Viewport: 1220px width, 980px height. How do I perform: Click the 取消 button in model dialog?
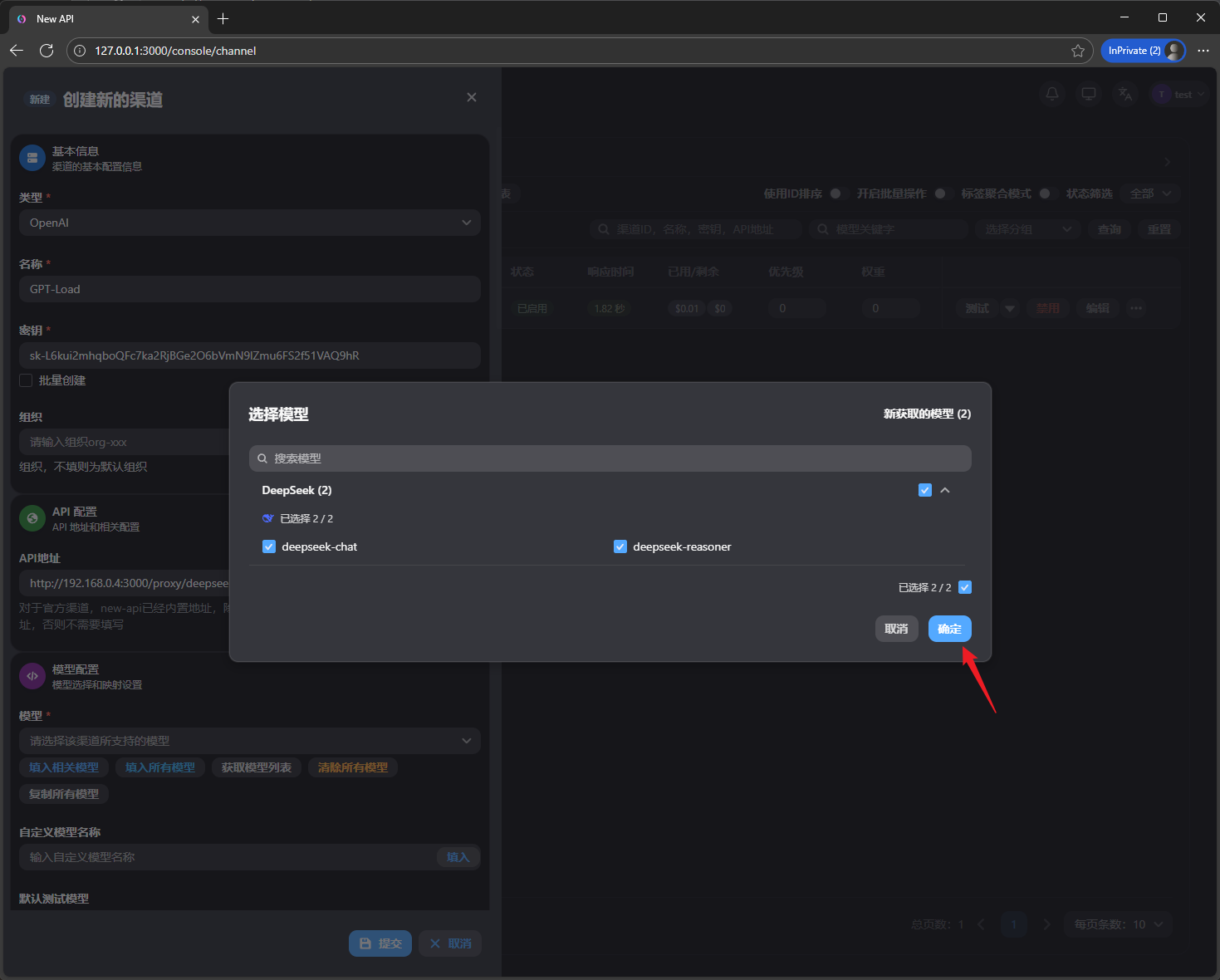click(x=896, y=629)
